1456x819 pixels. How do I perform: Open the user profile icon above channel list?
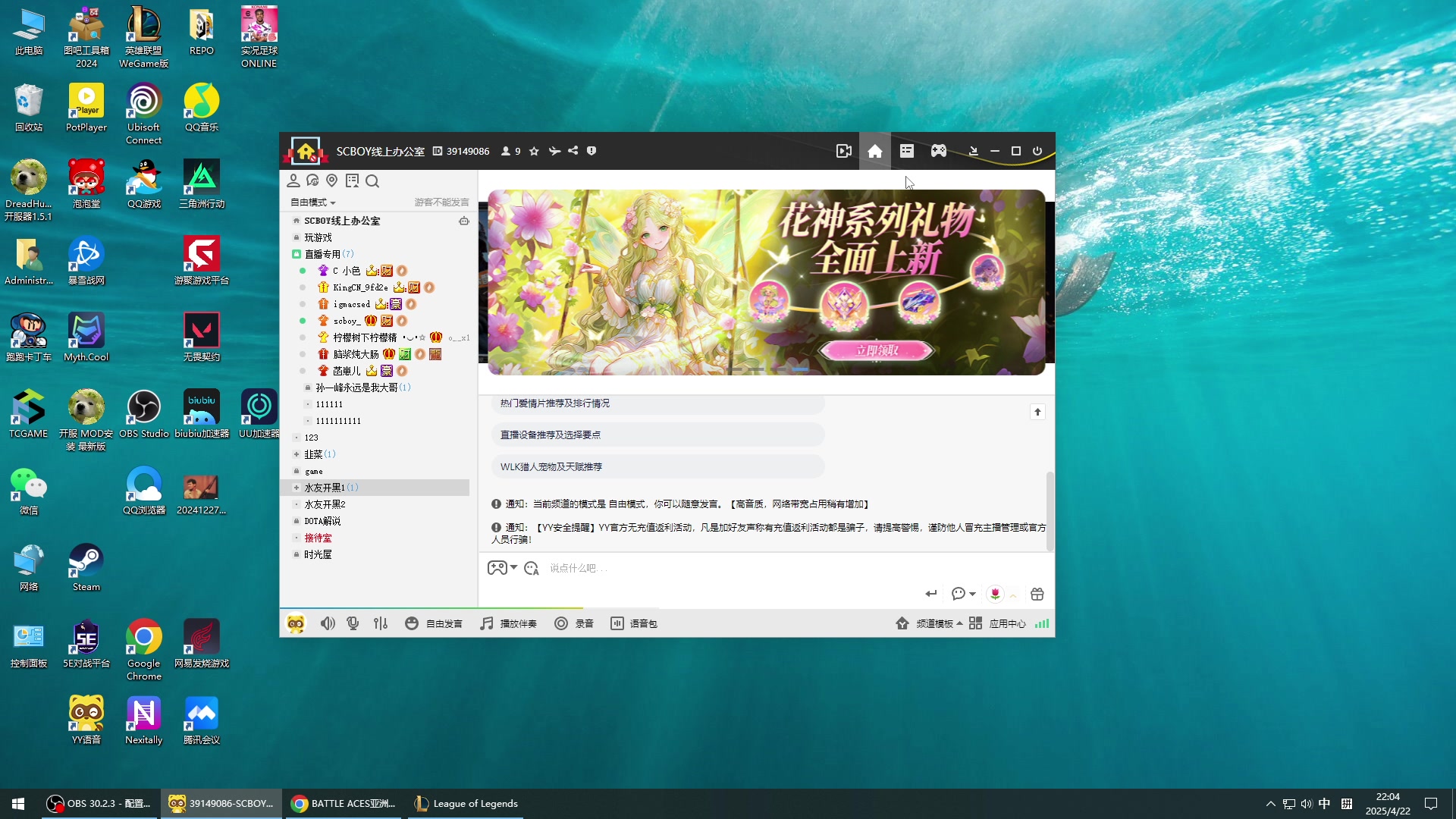293,180
